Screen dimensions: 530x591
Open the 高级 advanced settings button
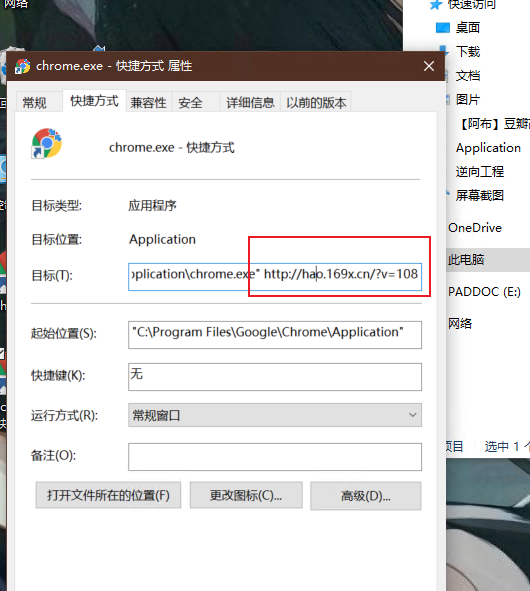[x=366, y=496]
